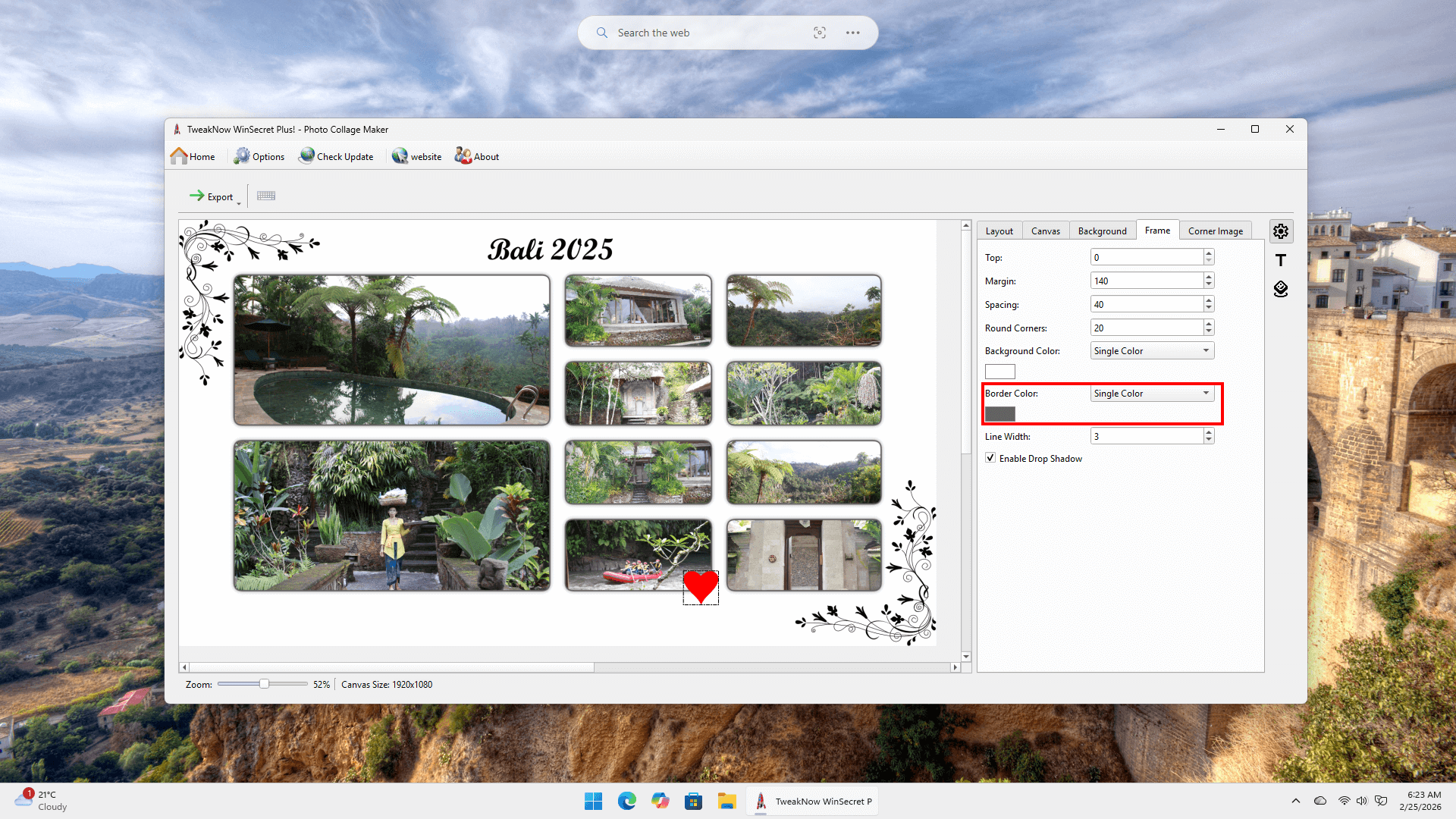Open the Export dropdown arrow
This screenshot has height=819, width=1456.
click(x=238, y=202)
